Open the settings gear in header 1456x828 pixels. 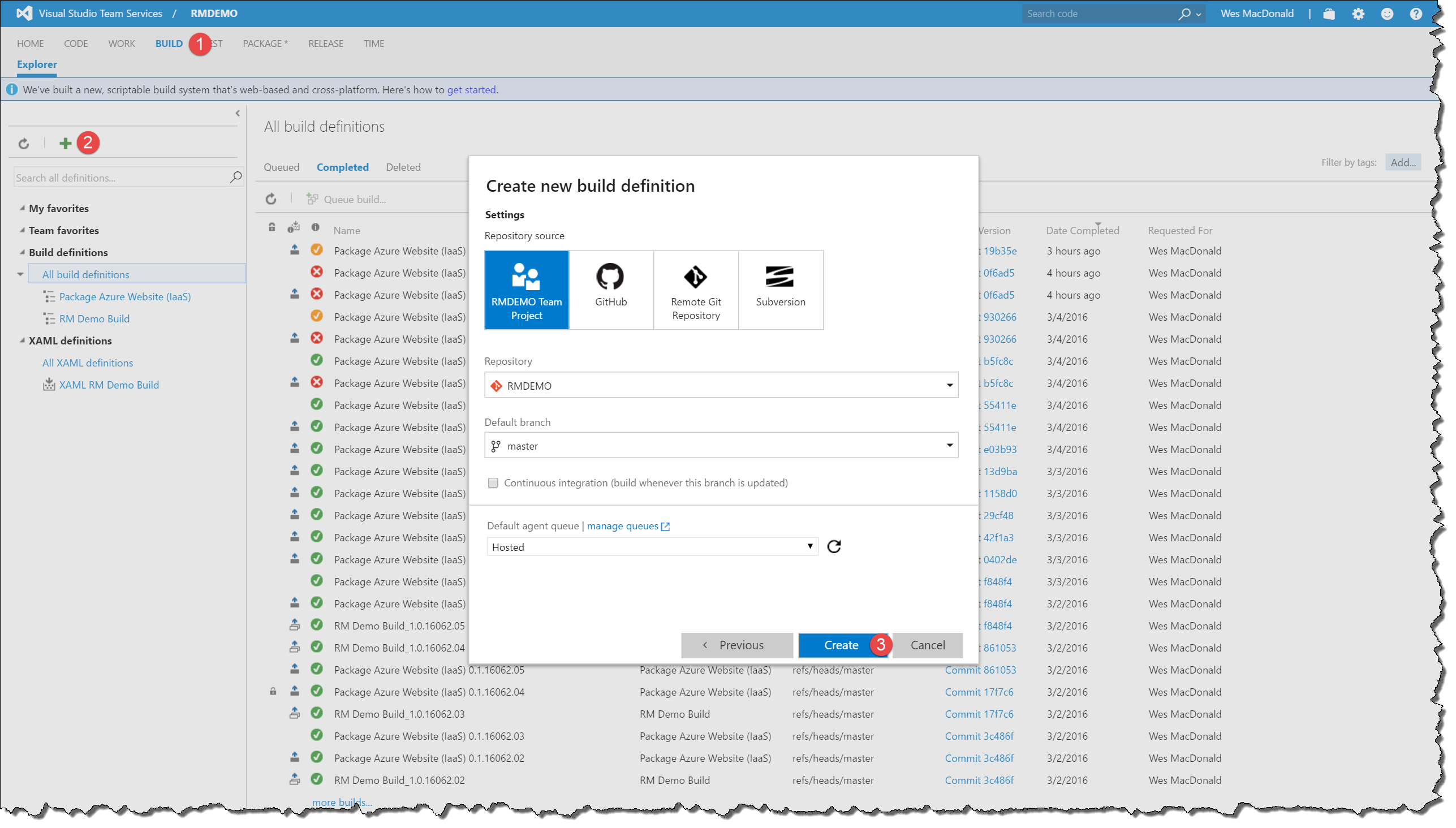point(1358,14)
